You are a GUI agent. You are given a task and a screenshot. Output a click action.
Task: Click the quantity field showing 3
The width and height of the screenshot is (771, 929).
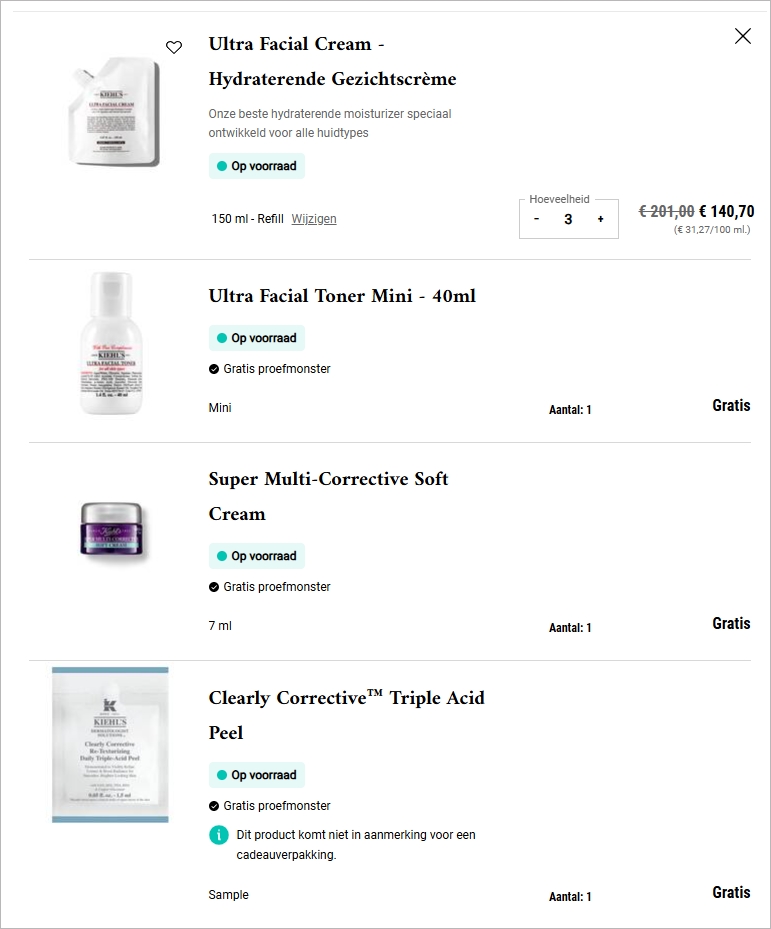[568, 219]
